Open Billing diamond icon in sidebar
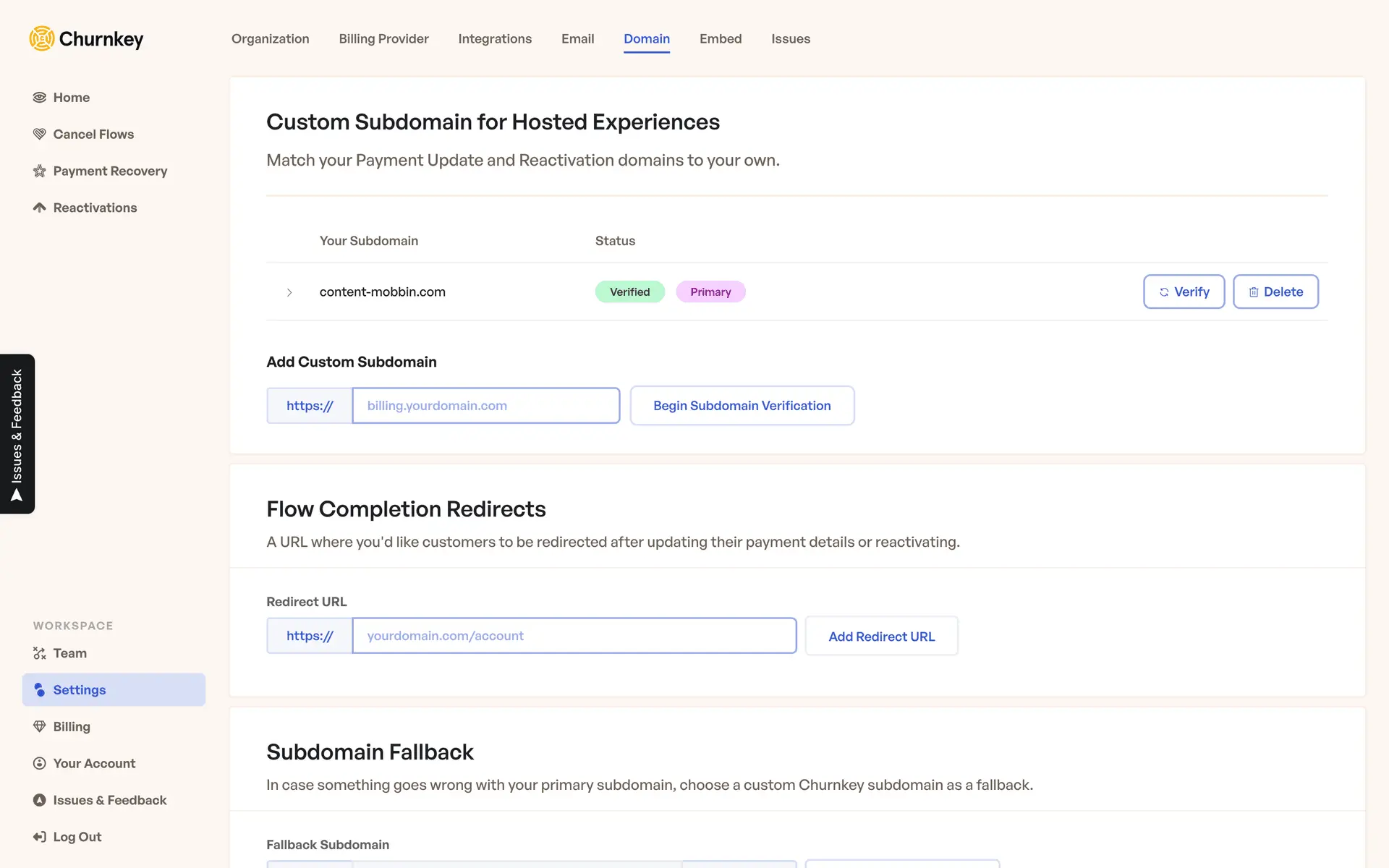The width and height of the screenshot is (1389, 868). click(40, 727)
